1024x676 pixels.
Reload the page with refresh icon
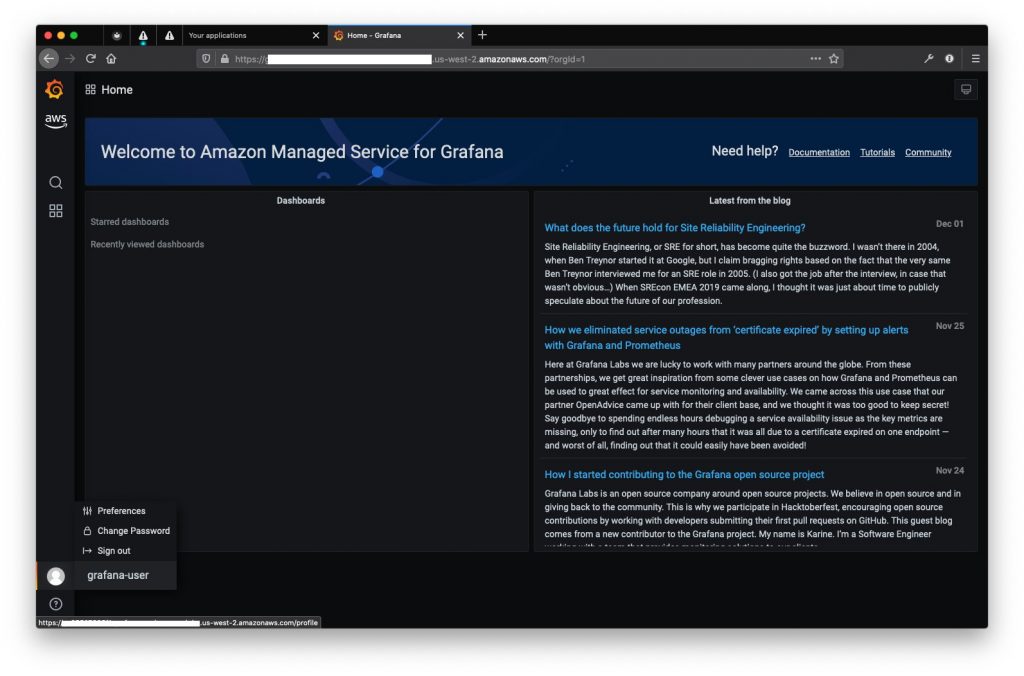click(91, 59)
